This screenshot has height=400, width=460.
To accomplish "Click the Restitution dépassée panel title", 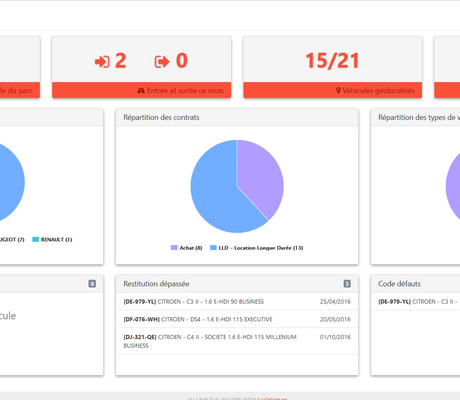I will tap(156, 284).
